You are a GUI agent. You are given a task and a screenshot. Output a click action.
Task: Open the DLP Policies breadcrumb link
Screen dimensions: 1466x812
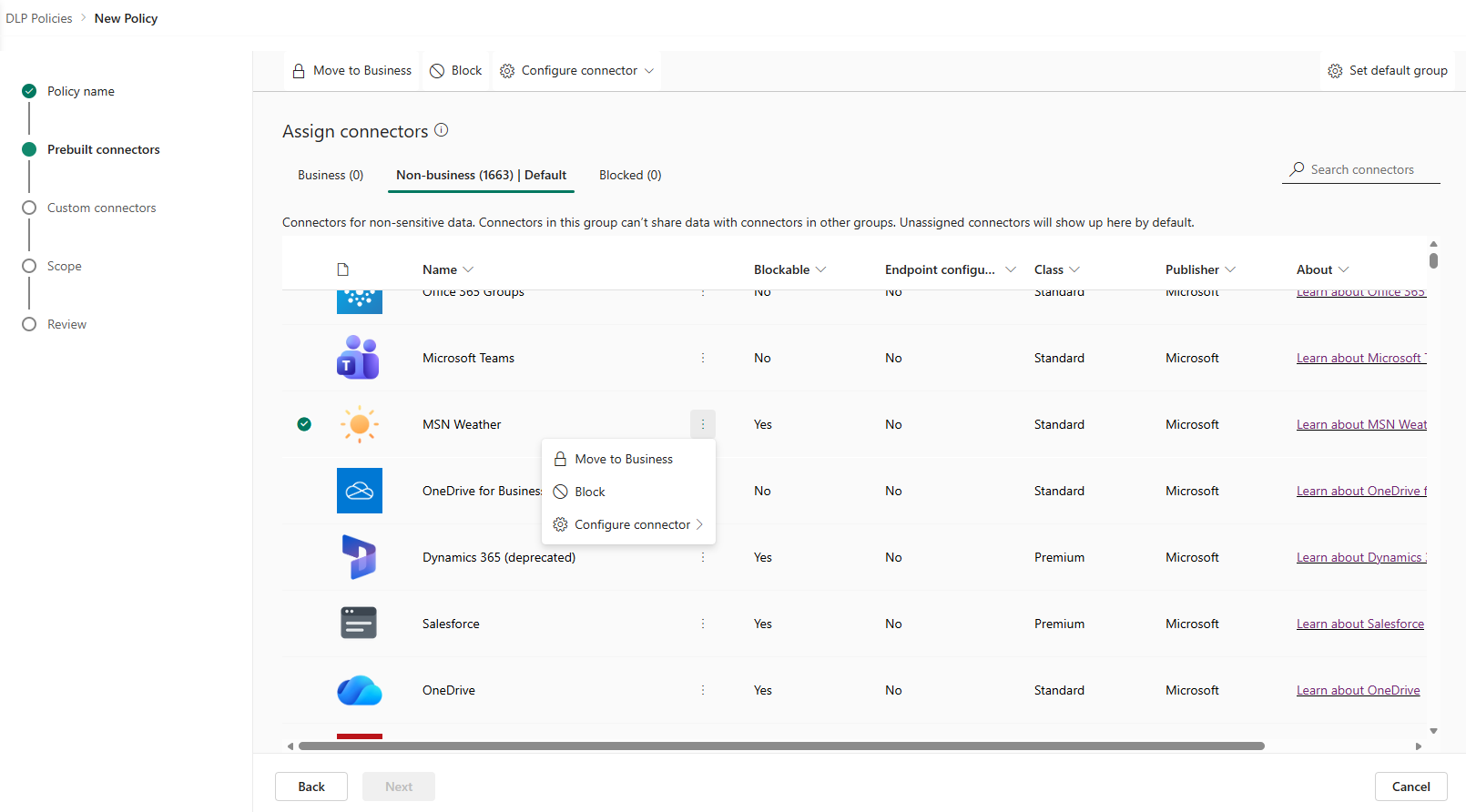coord(39,18)
